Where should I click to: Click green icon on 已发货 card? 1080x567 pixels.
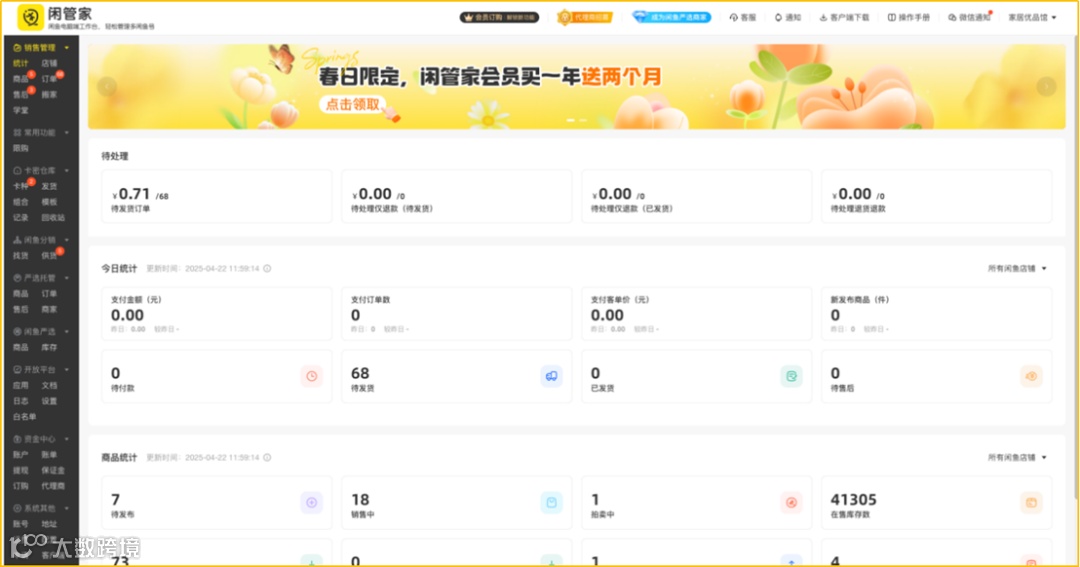point(791,376)
